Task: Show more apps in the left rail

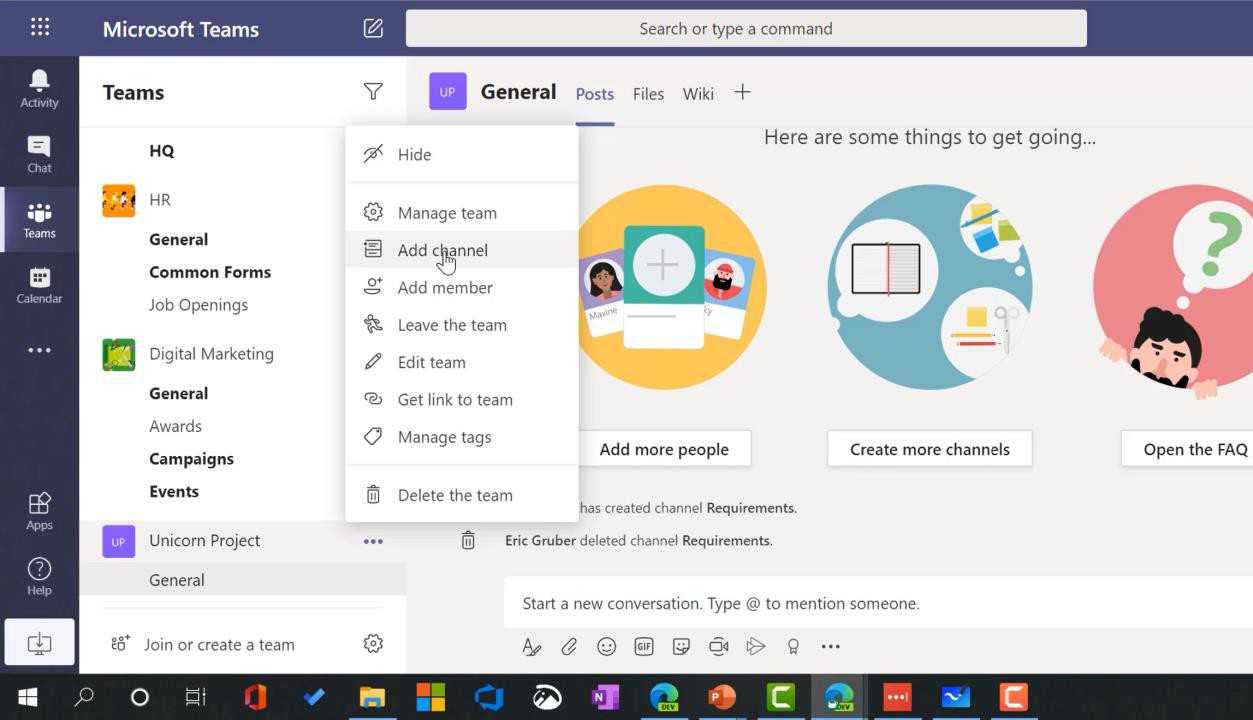Action: point(39,350)
